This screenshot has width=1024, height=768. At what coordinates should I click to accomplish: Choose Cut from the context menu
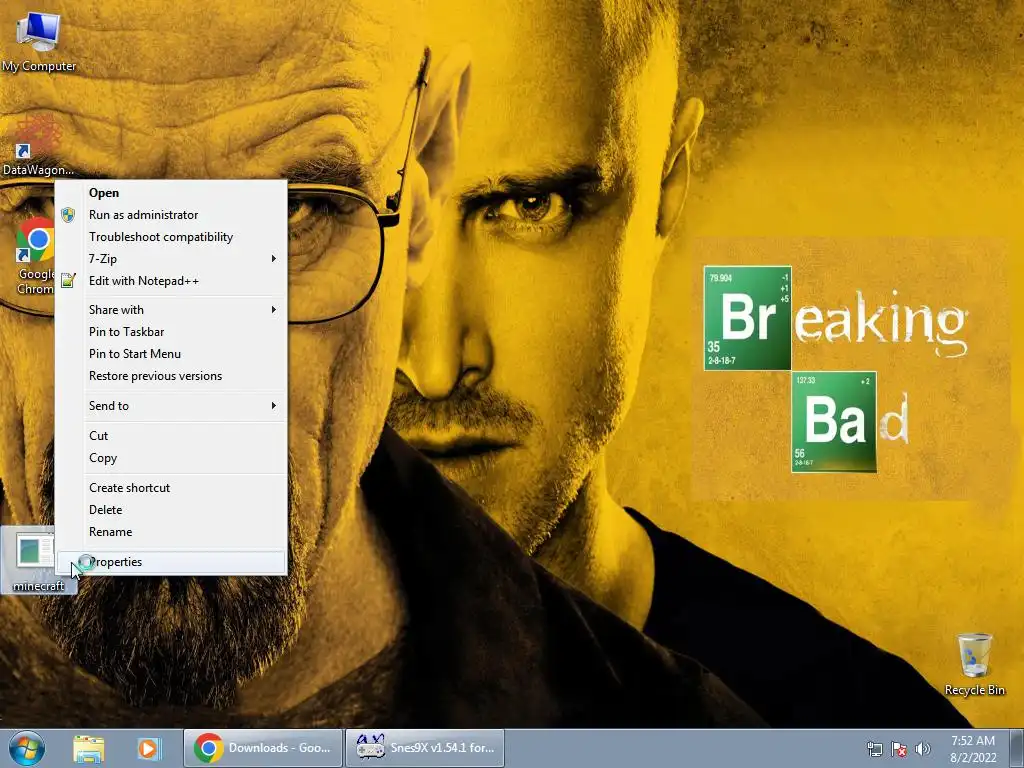pyautogui.click(x=171, y=436)
